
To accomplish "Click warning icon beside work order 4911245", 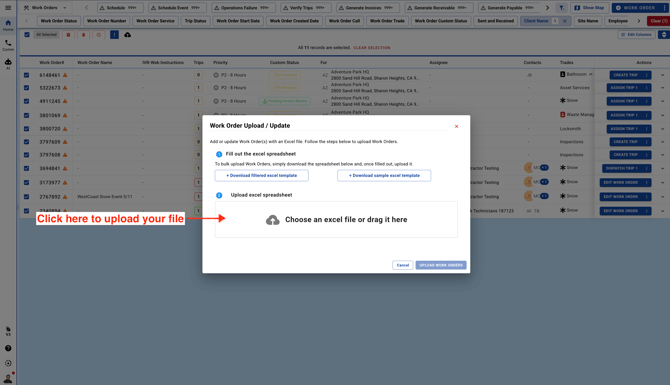I will pos(65,101).
